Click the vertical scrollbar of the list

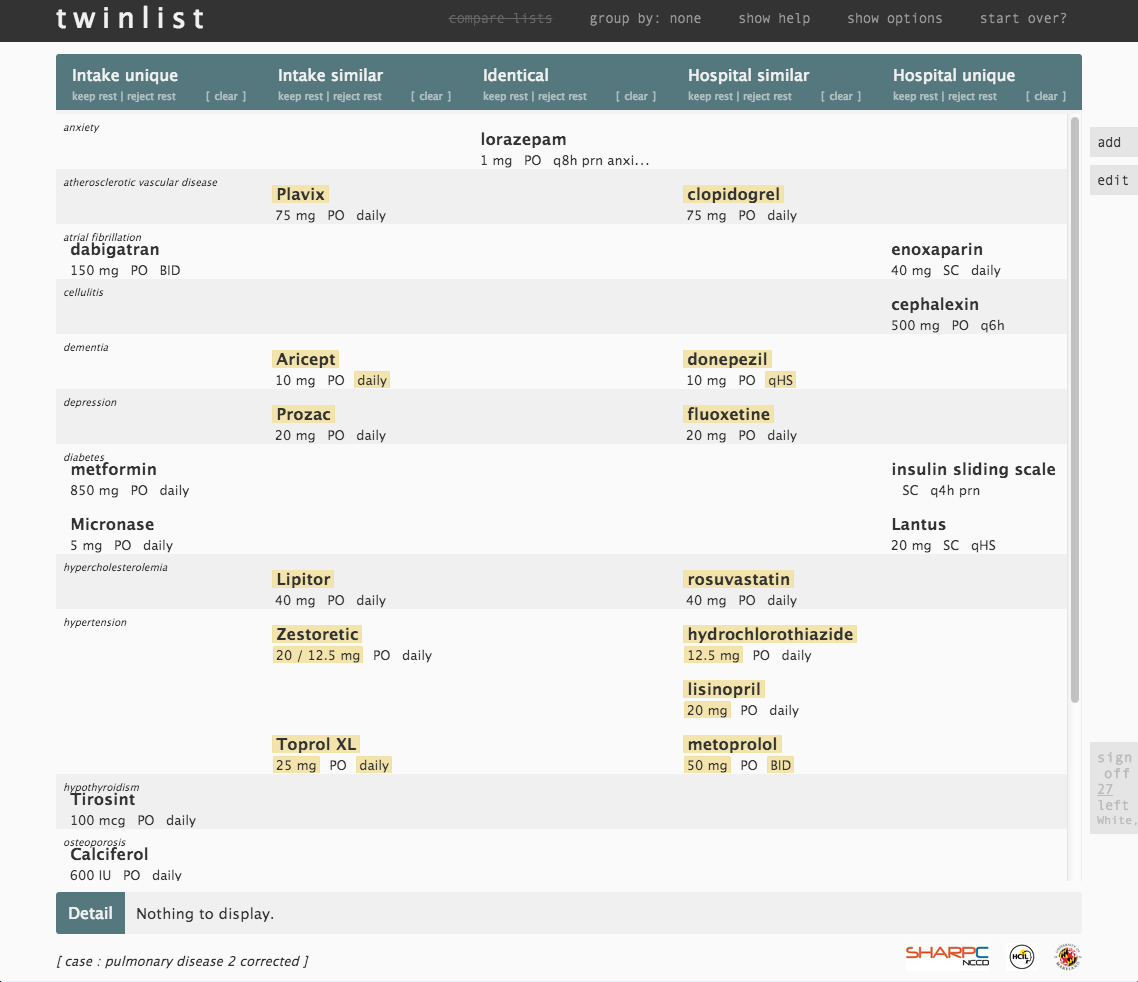point(1075,410)
